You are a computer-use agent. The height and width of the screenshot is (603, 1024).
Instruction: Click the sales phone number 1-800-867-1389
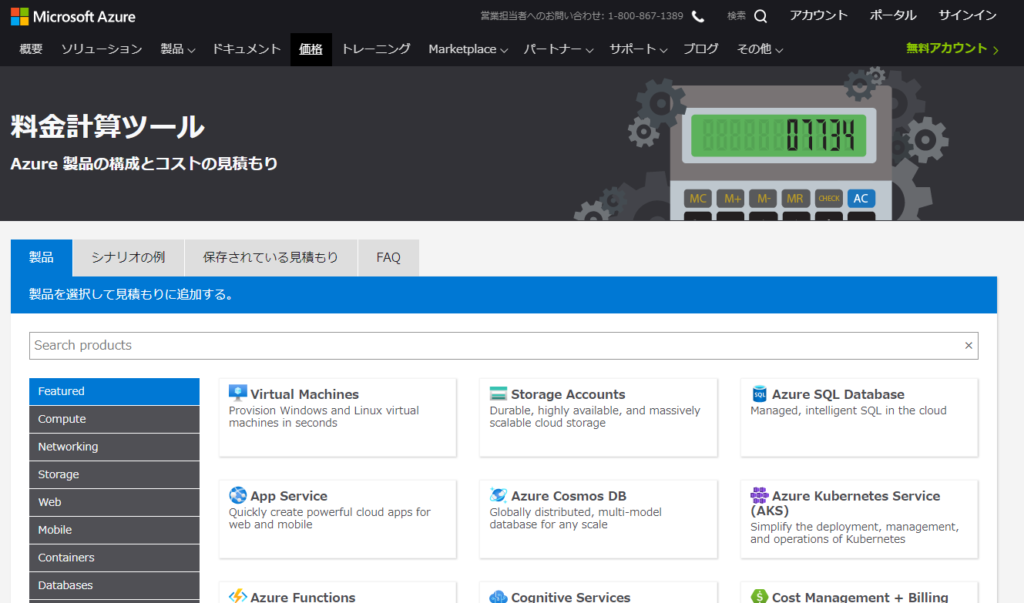point(645,16)
